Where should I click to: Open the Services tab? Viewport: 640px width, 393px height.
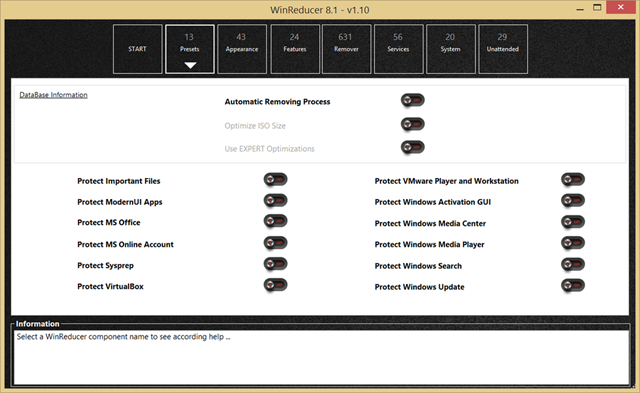pyautogui.click(x=398, y=49)
